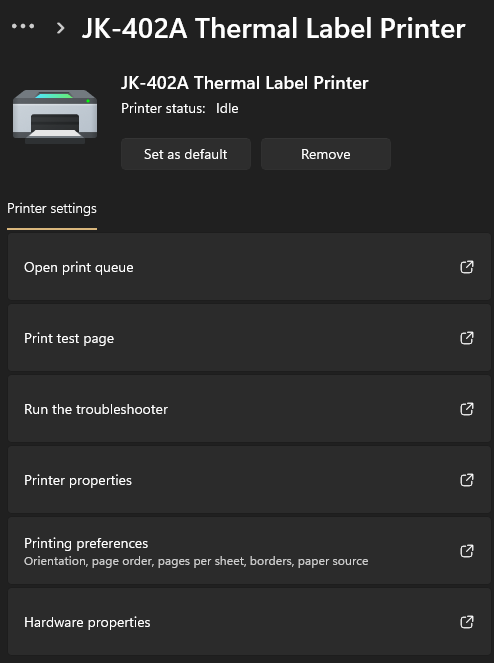Expand the breadcrumb ellipsis menu

23,26
